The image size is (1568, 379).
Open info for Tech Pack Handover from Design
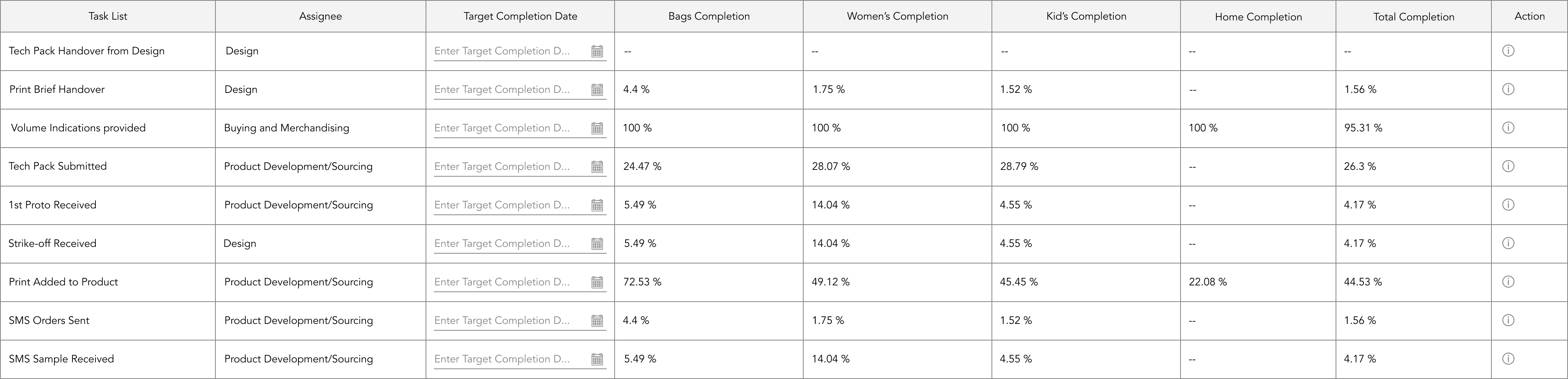click(1508, 51)
